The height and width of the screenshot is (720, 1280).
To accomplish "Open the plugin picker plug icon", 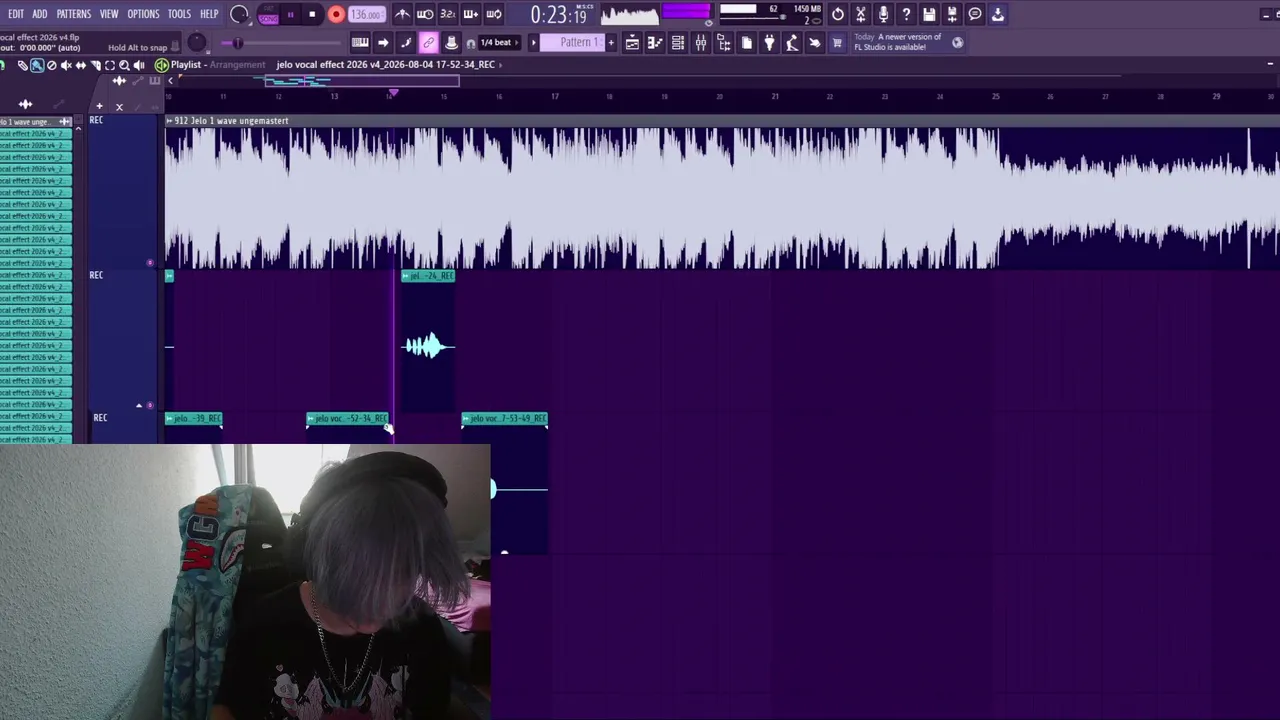I will pyautogui.click(x=769, y=43).
